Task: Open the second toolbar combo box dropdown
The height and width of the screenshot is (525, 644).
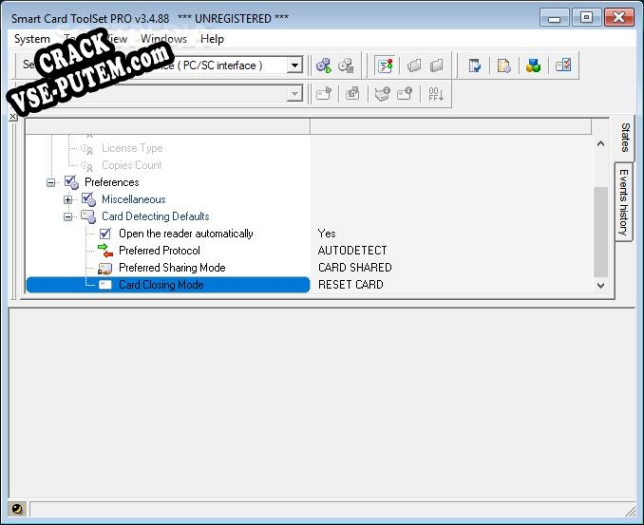Action: (294, 94)
